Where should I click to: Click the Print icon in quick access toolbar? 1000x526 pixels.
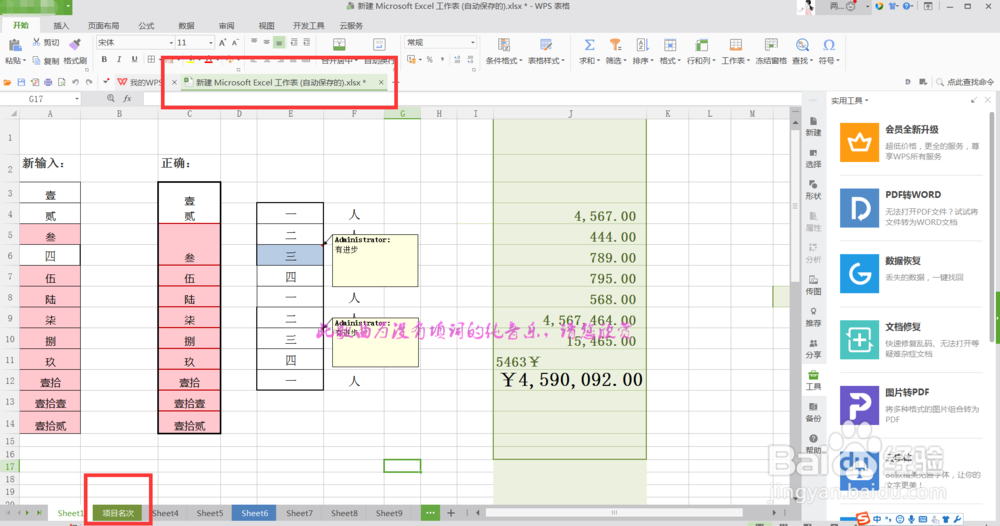48,82
